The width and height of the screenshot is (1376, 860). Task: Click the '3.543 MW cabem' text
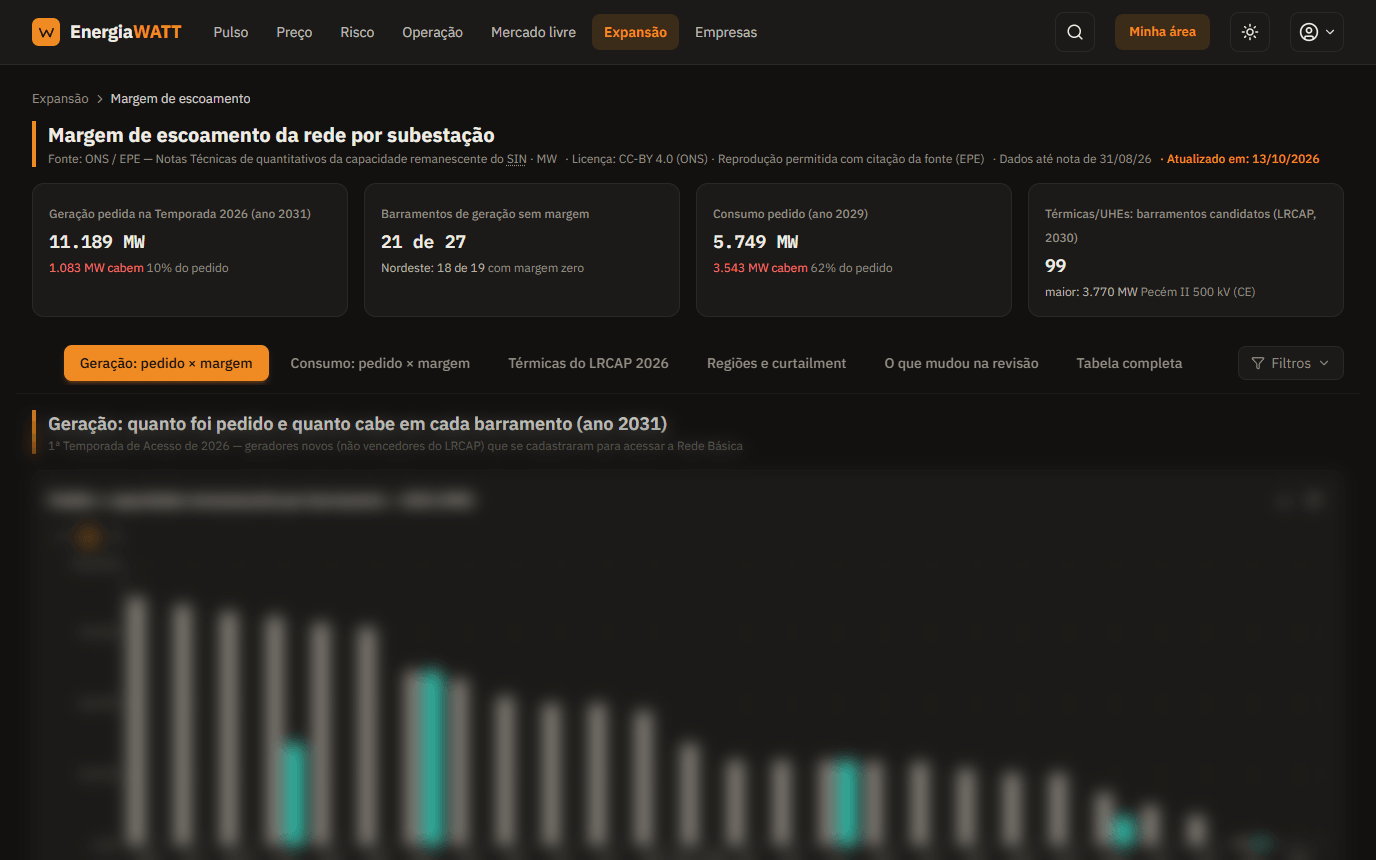click(760, 268)
